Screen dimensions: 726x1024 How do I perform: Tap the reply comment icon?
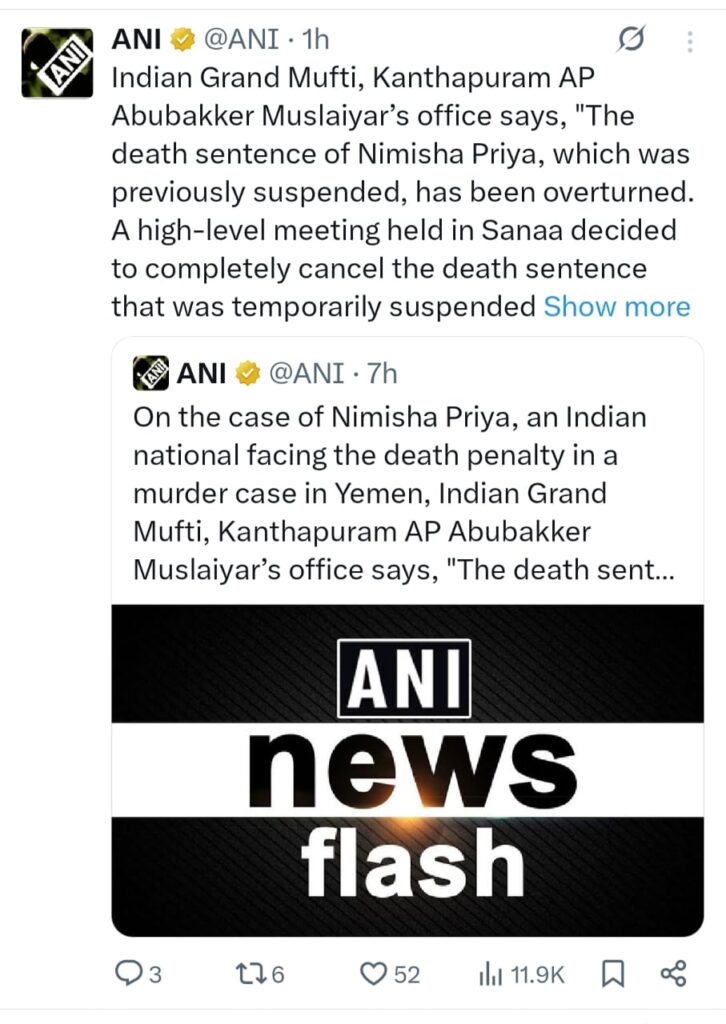pos(127,974)
